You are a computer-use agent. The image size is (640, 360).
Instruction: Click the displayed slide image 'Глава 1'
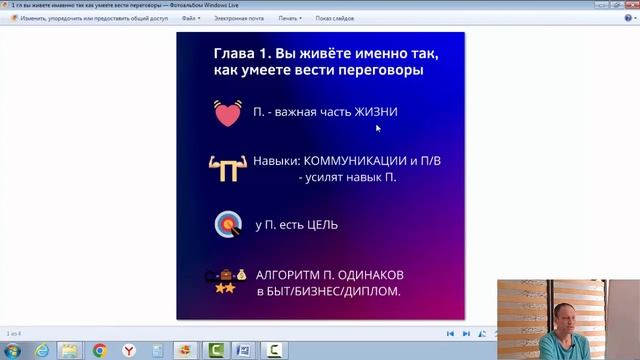click(320, 176)
